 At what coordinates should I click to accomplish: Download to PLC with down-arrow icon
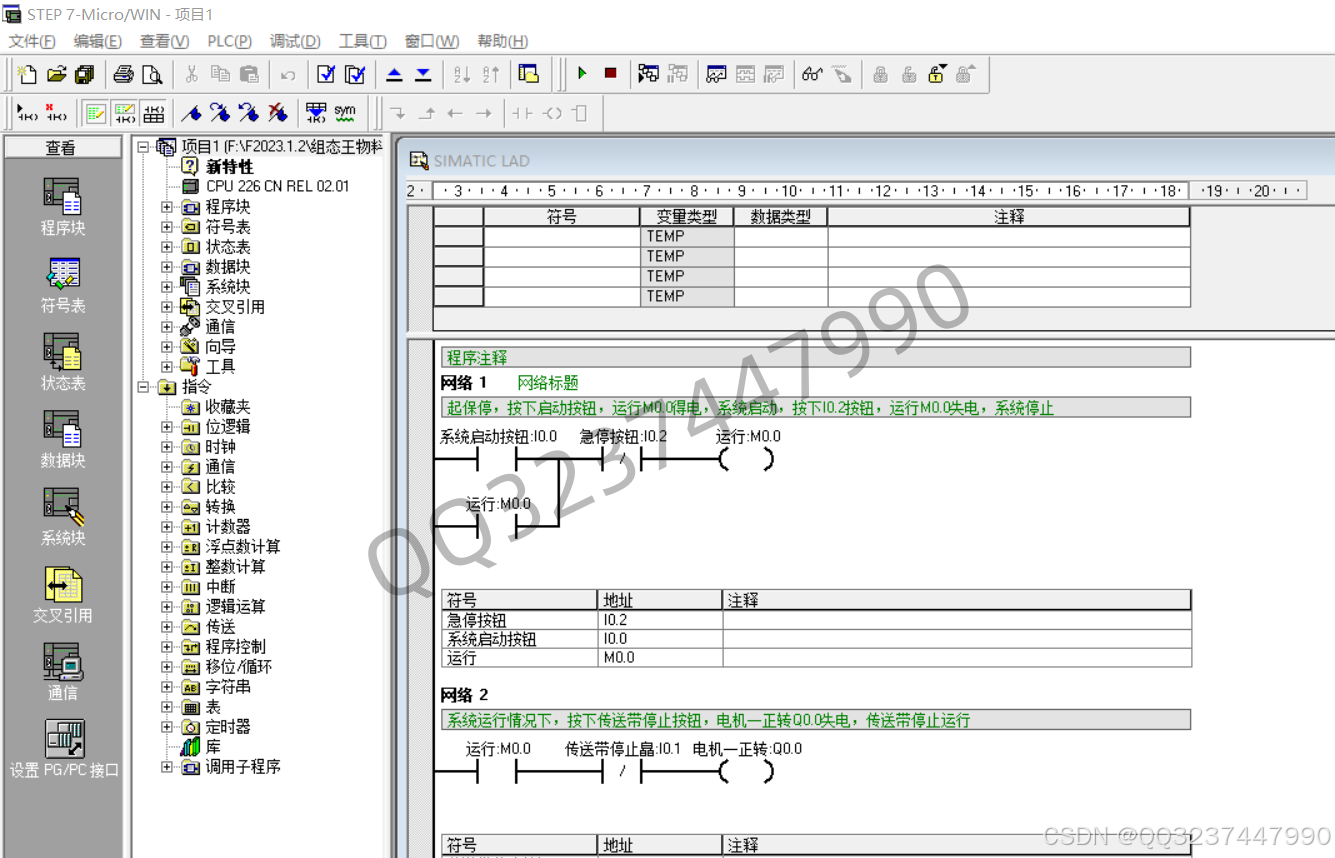pos(423,74)
